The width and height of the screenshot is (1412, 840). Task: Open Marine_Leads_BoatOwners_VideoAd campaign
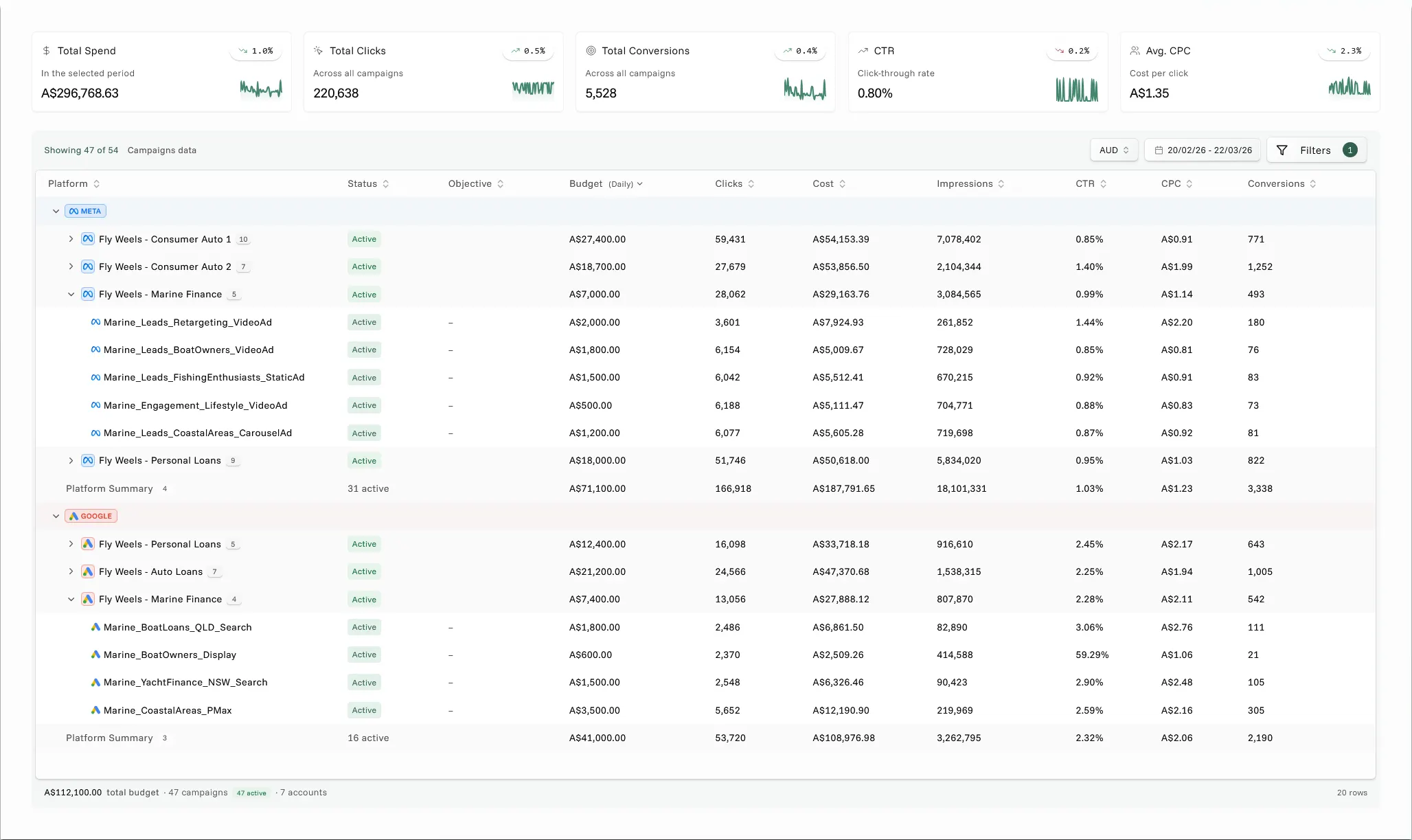pyautogui.click(x=188, y=350)
